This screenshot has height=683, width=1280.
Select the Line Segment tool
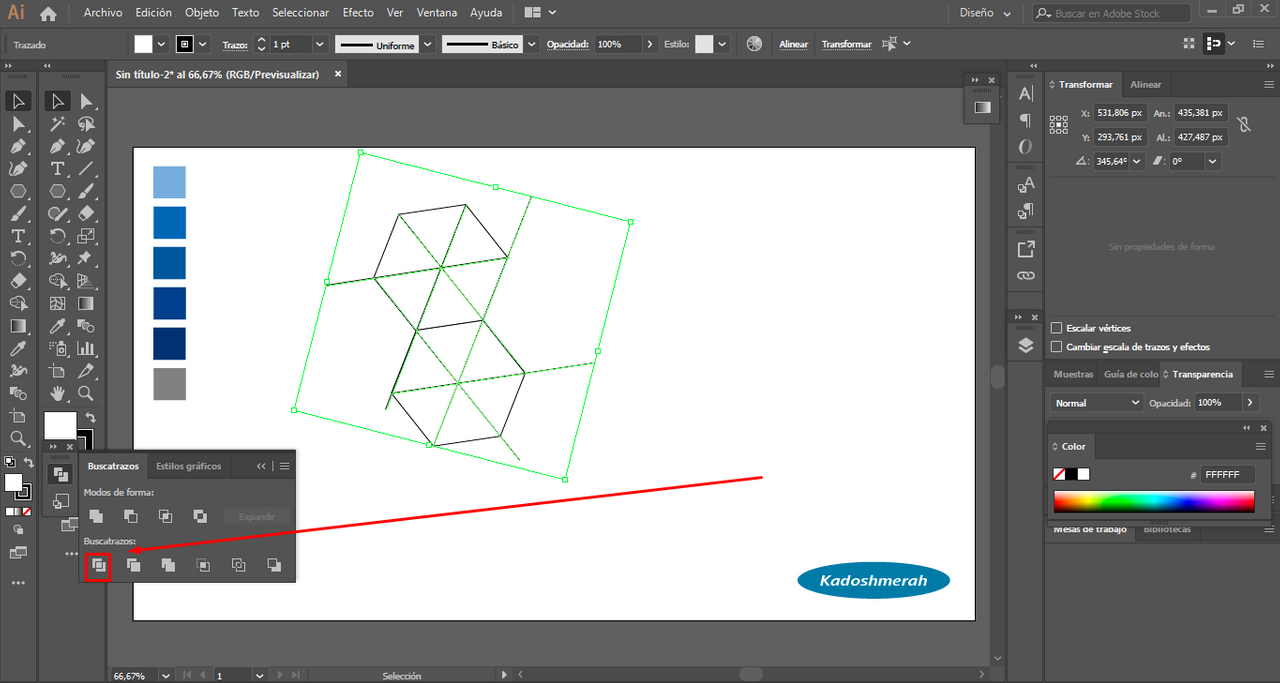pos(86,168)
